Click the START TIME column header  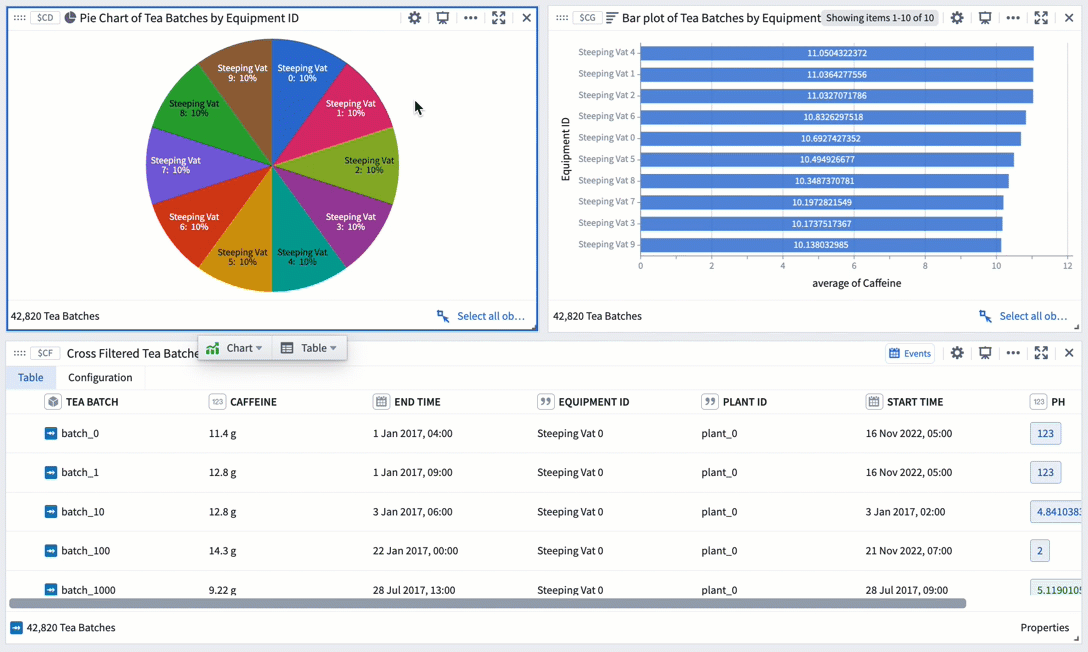coord(915,402)
